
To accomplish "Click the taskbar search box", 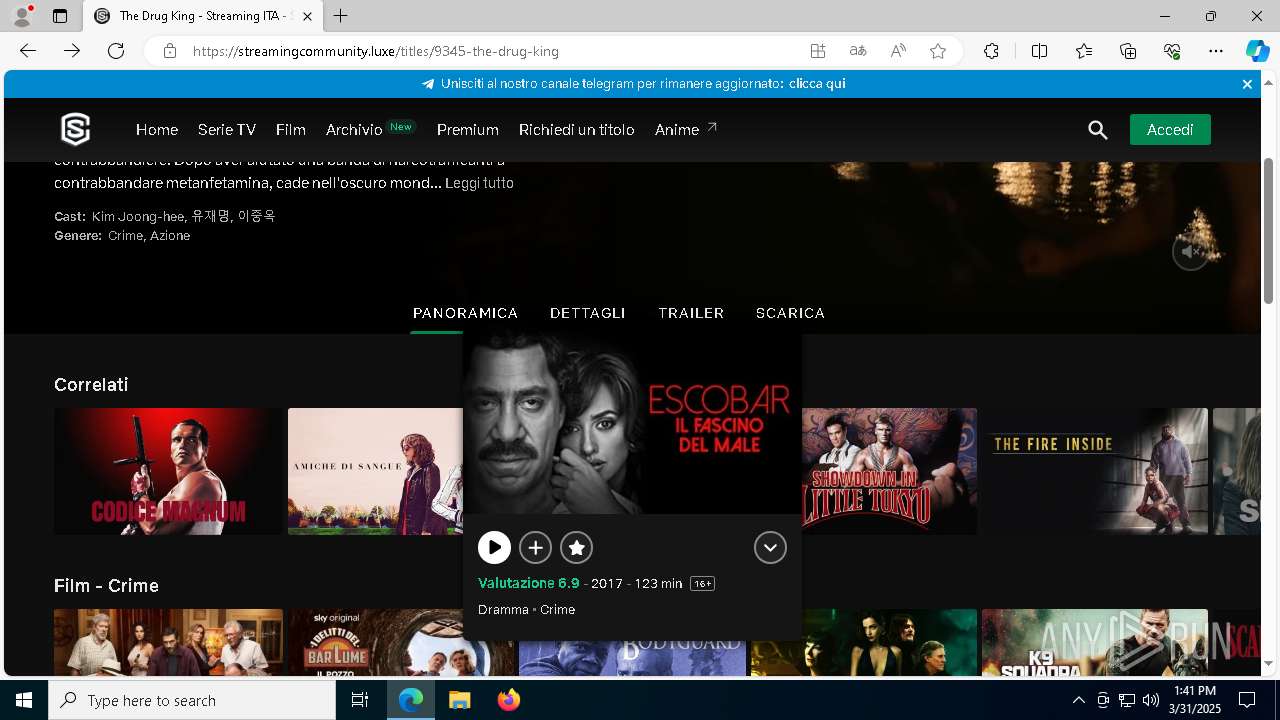I will (192, 700).
